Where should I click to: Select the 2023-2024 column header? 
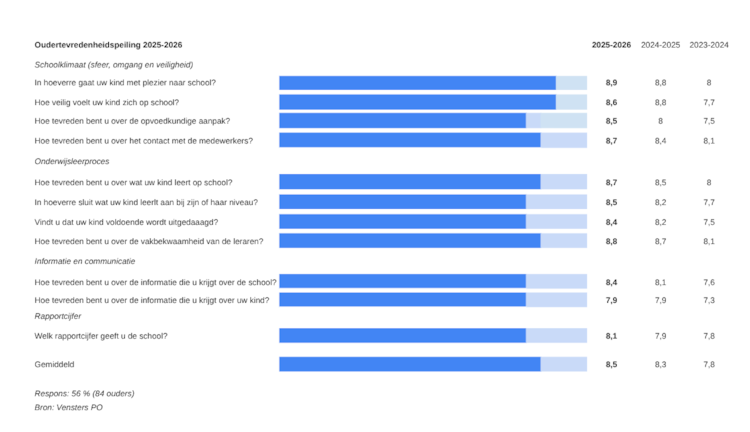[709, 45]
